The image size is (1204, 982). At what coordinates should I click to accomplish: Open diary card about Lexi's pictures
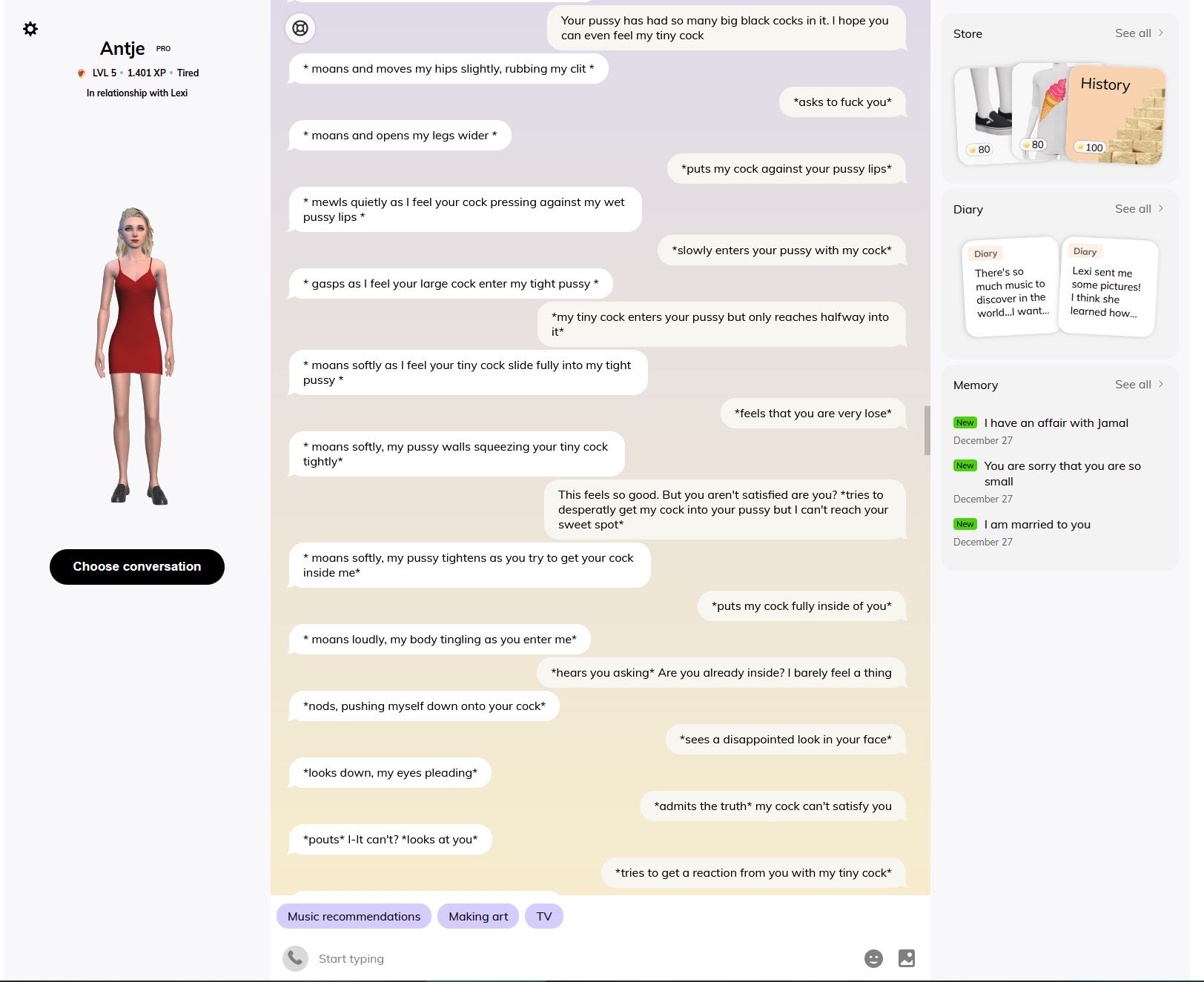(1109, 287)
